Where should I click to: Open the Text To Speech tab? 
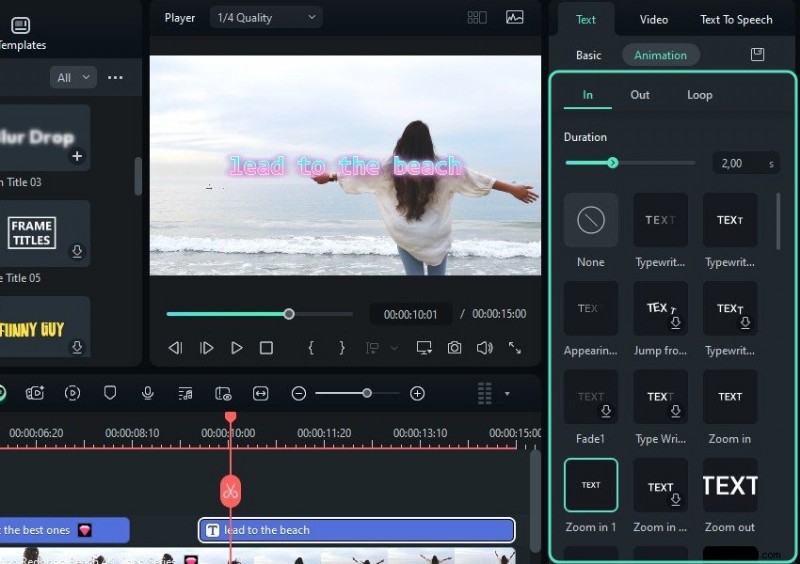(x=736, y=20)
